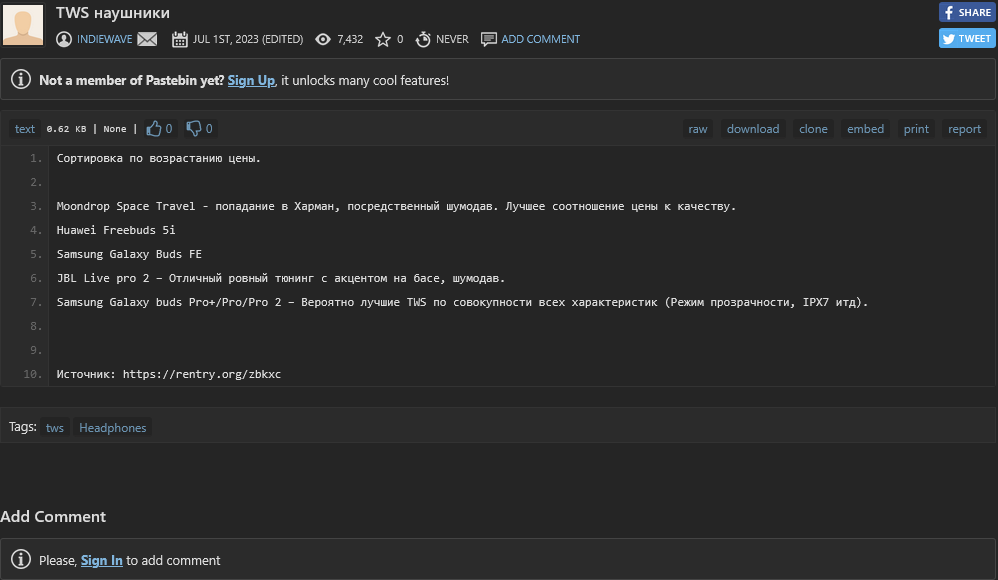Click the line starting 'Moondrop Space Travel'

click(396, 206)
